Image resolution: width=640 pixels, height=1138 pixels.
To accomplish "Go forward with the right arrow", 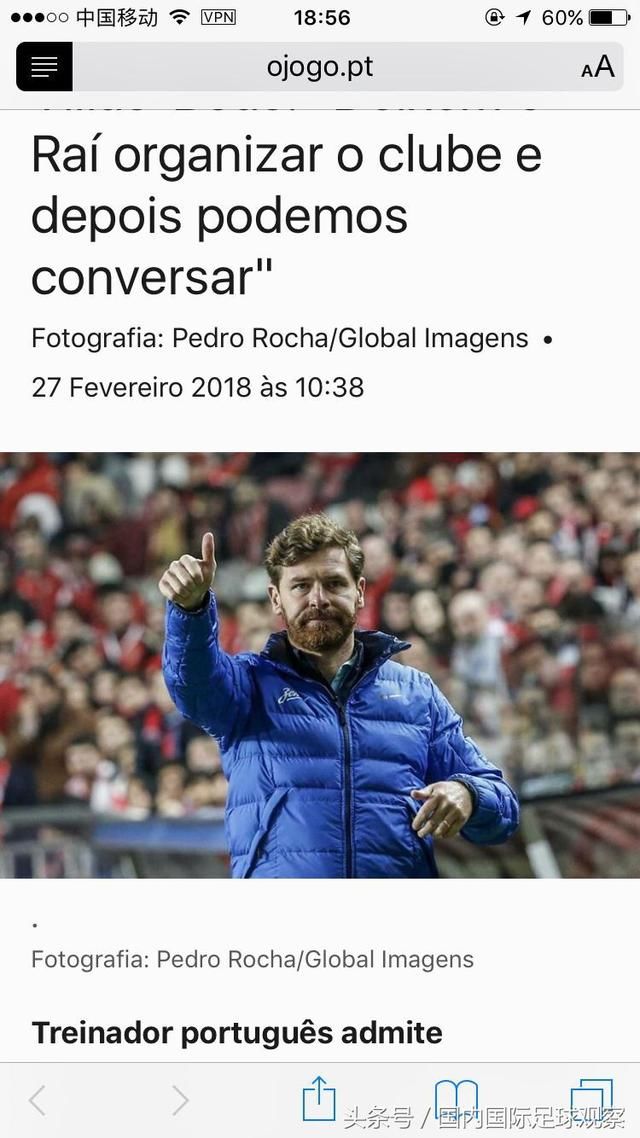I will click(x=180, y=1100).
